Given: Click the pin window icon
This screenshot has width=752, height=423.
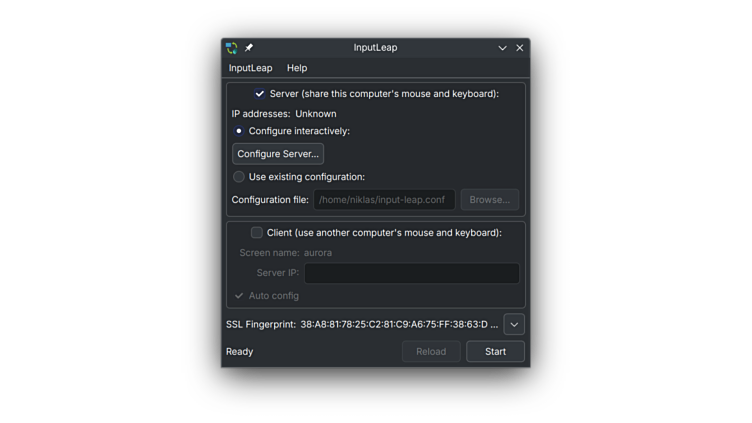Looking at the screenshot, I should [x=249, y=48].
